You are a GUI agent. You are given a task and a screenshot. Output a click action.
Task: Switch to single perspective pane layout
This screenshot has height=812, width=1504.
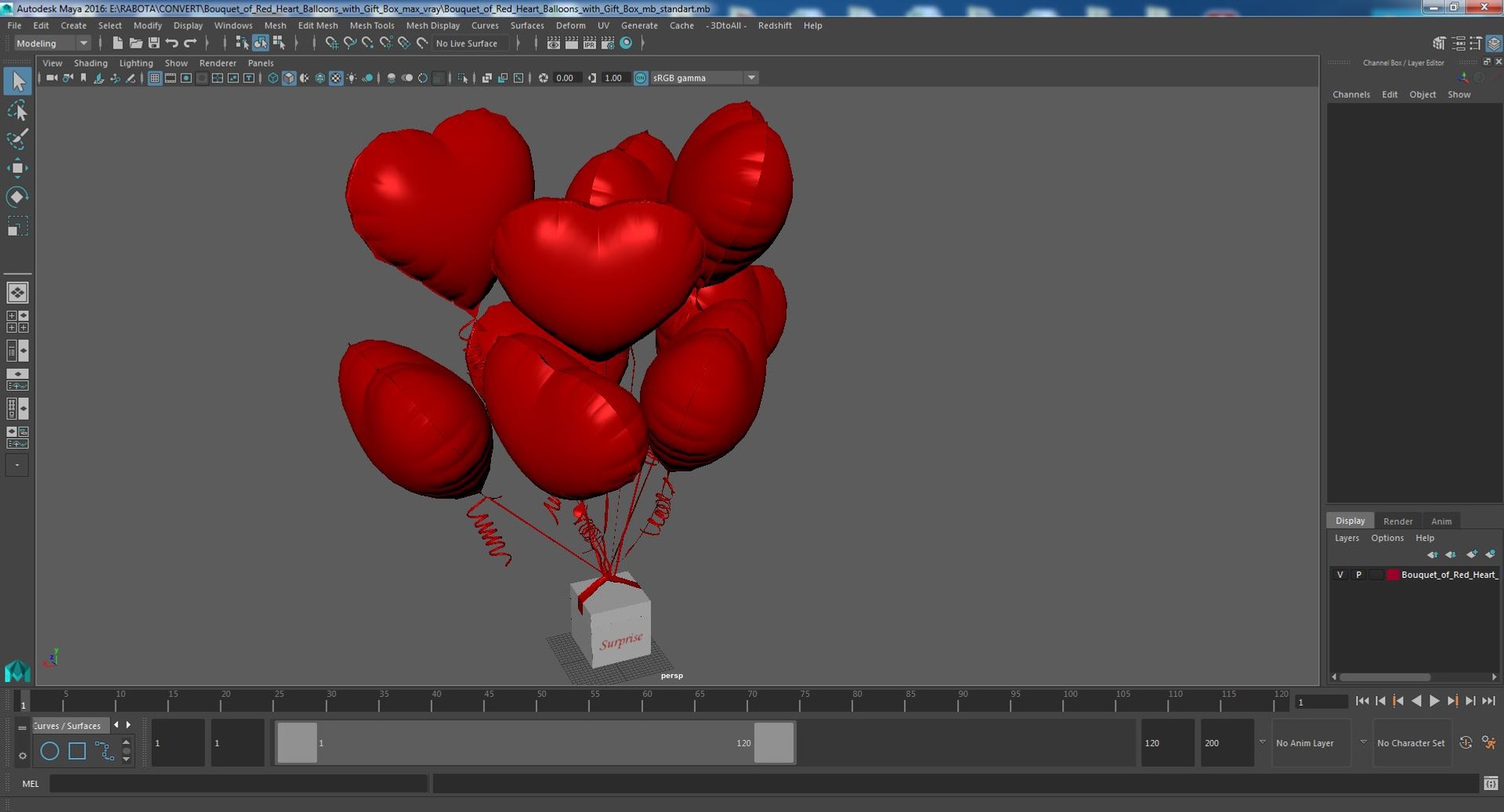pos(17,293)
